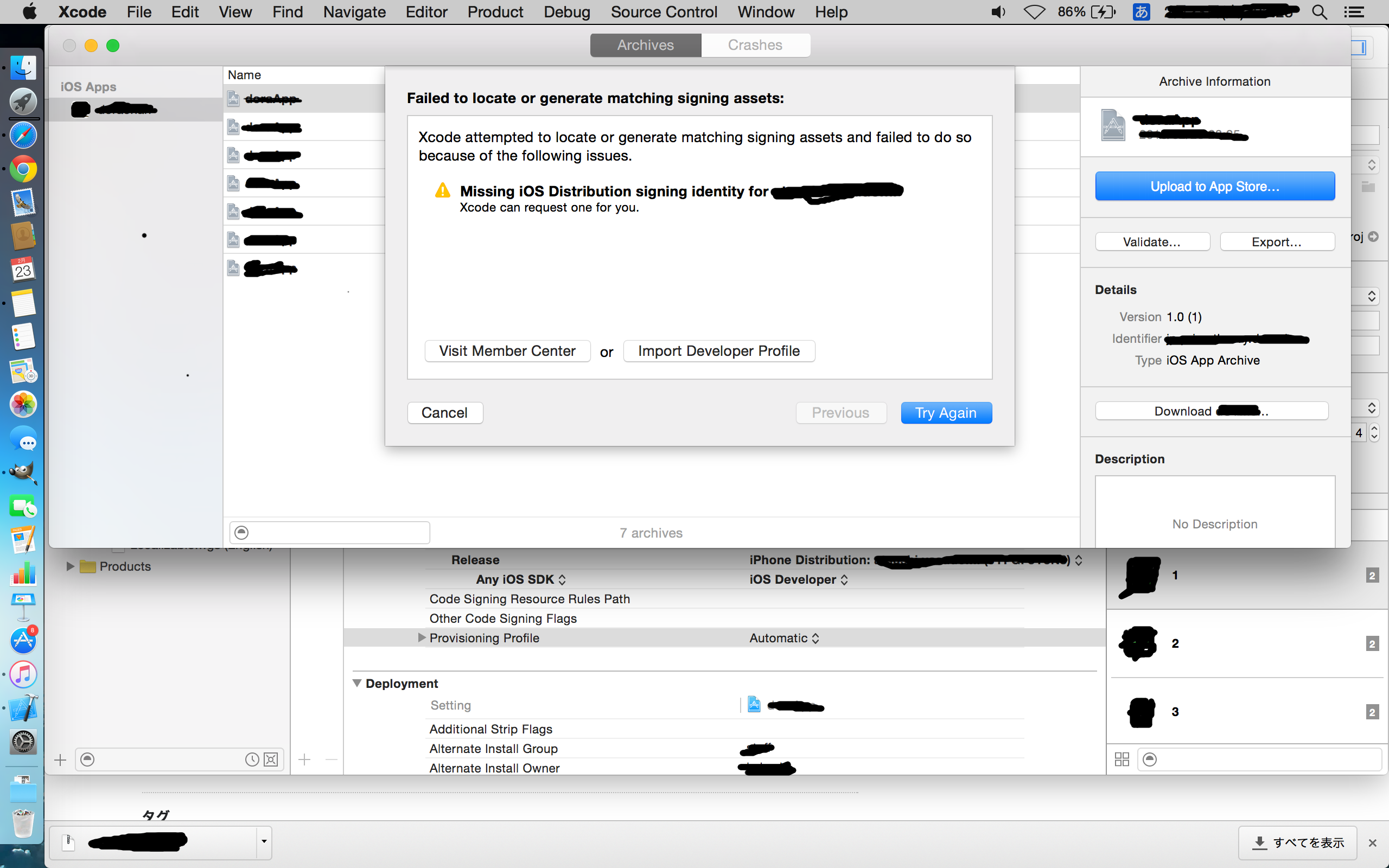Open the Apple menu
The width and height of the screenshot is (1389, 868).
[x=30, y=11]
